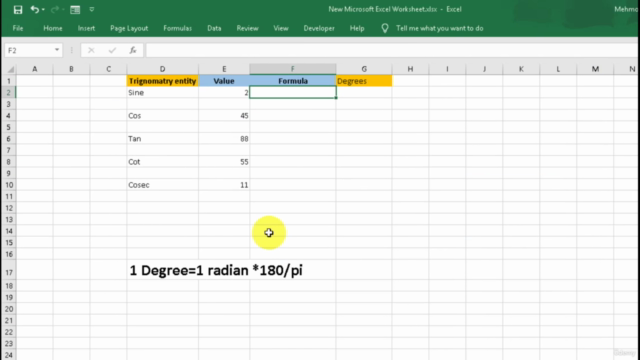Click the Sine value cell containing 2

pos(224,93)
